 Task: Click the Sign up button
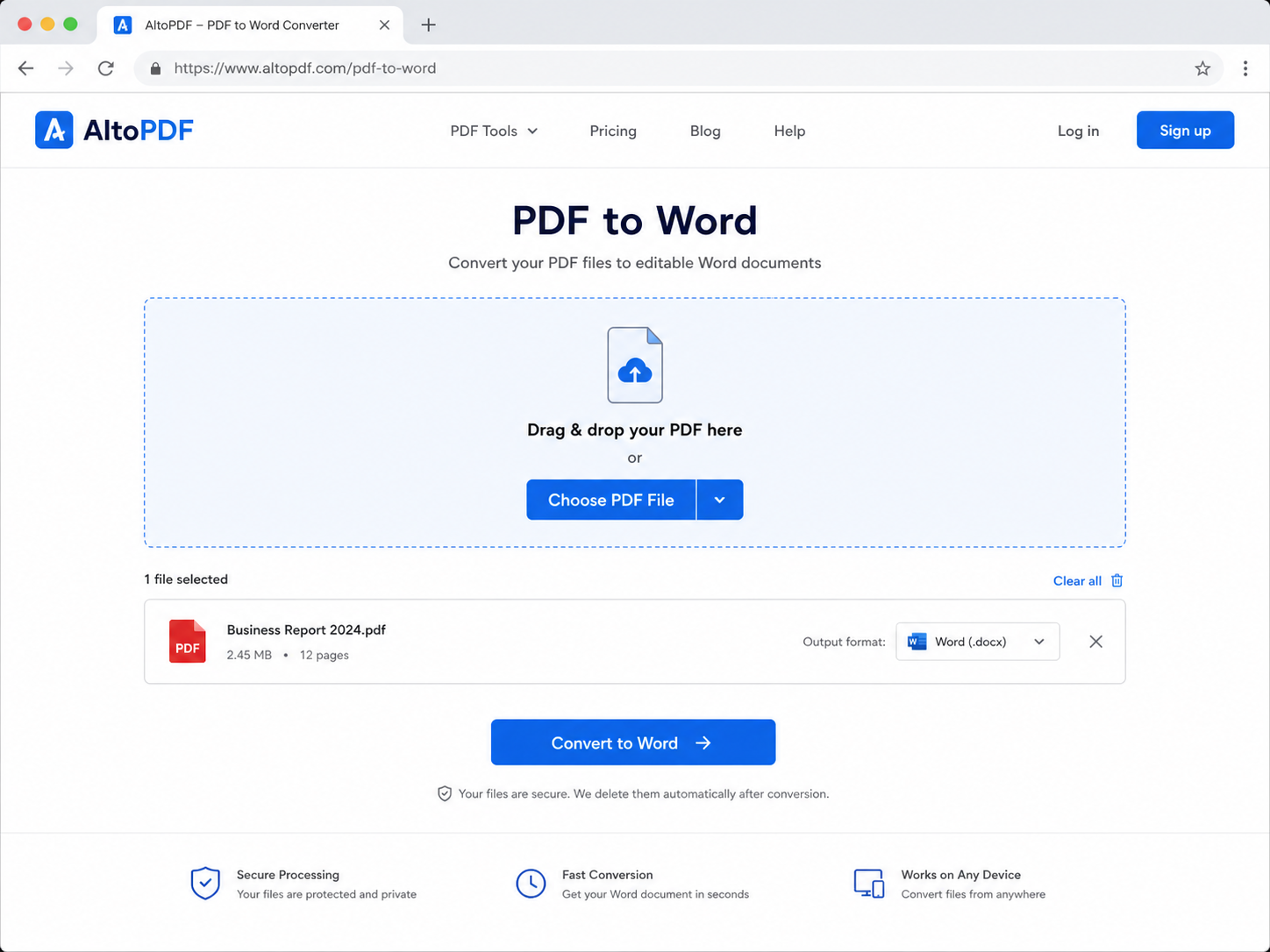[1185, 130]
